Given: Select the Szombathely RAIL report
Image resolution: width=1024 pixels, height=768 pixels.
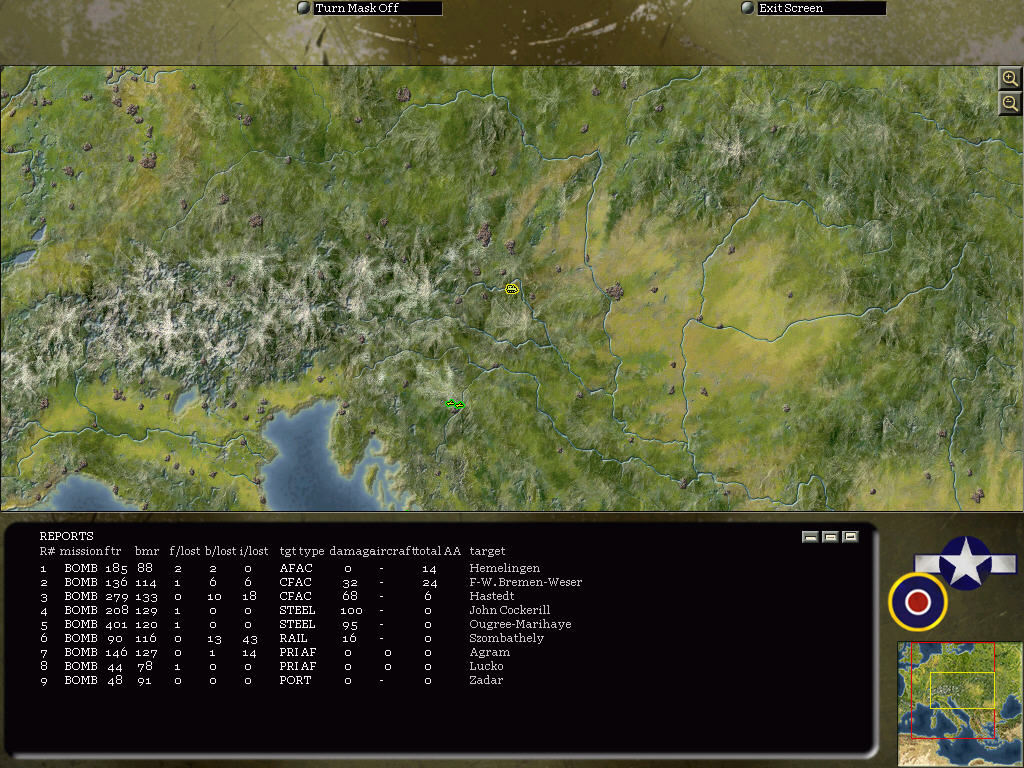Looking at the screenshot, I should tap(291, 638).
